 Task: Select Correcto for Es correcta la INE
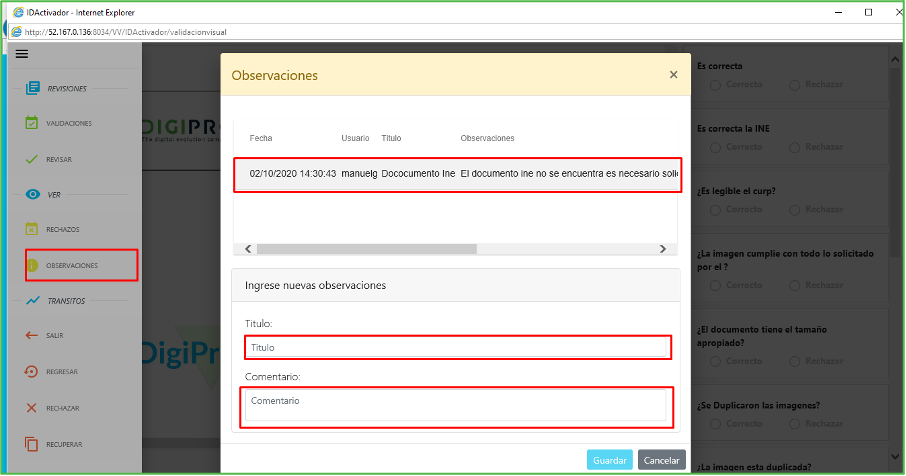[x=715, y=147]
